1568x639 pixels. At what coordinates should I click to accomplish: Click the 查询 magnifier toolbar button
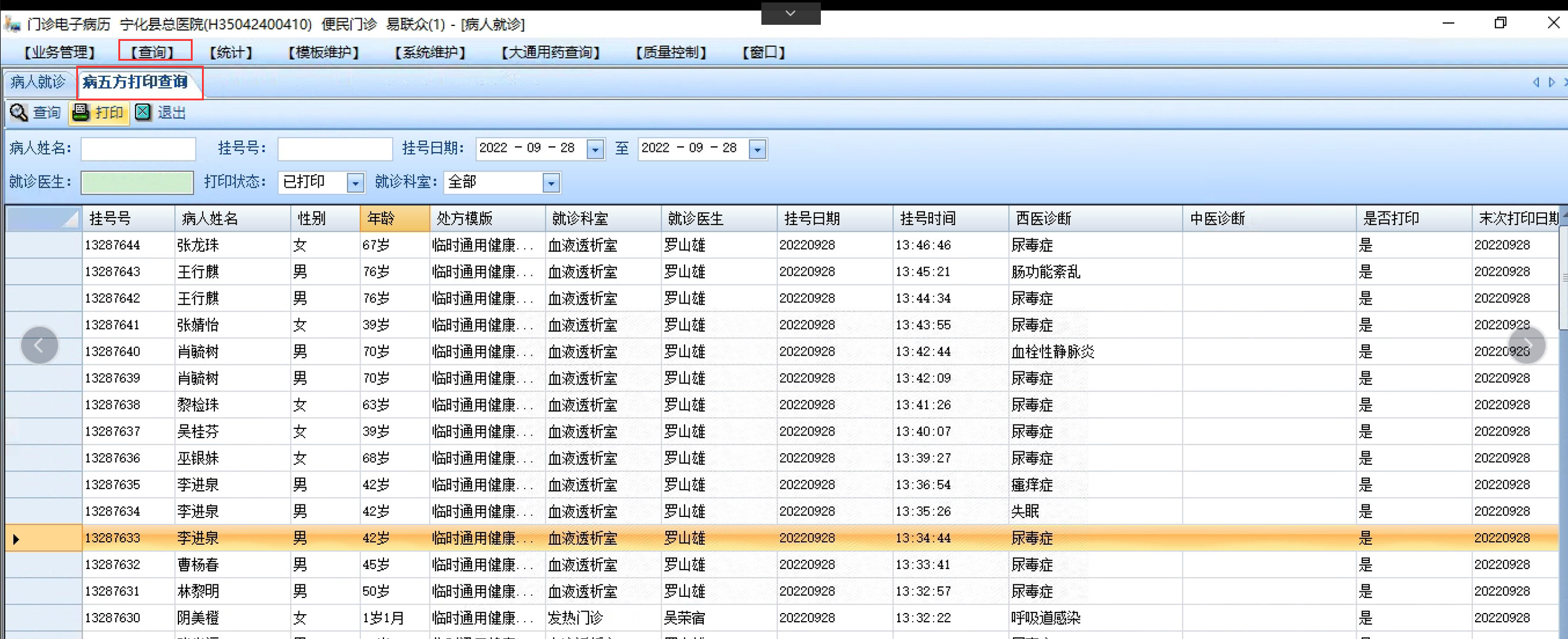tap(35, 113)
